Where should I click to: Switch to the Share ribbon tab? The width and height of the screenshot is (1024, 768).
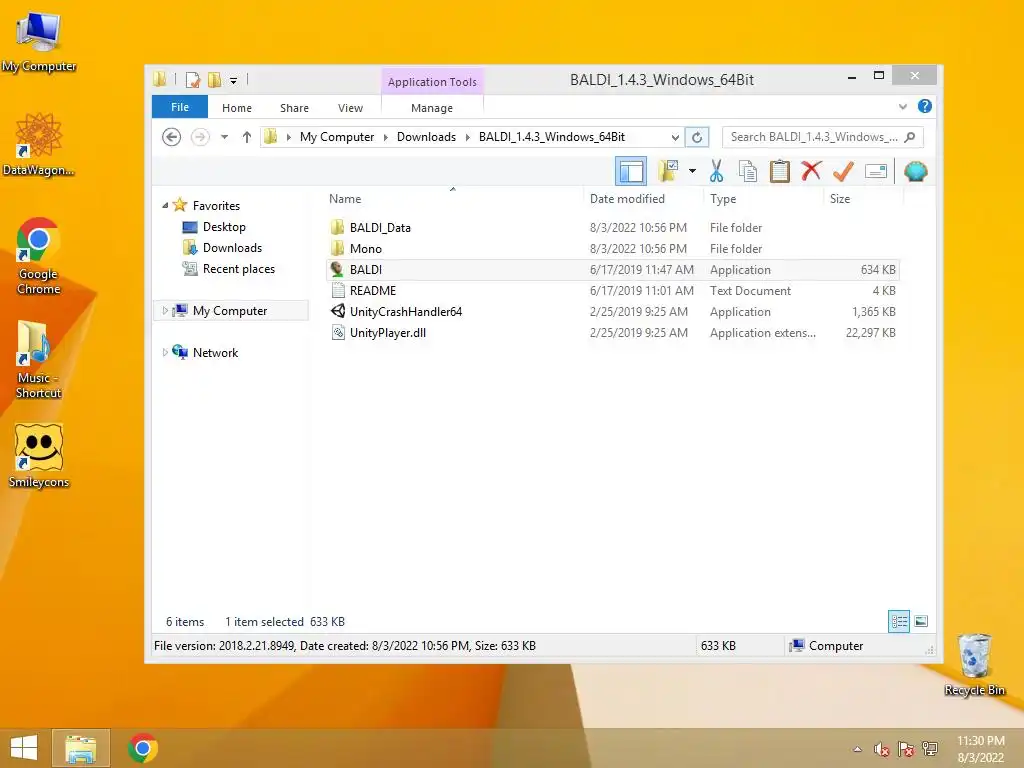point(294,108)
